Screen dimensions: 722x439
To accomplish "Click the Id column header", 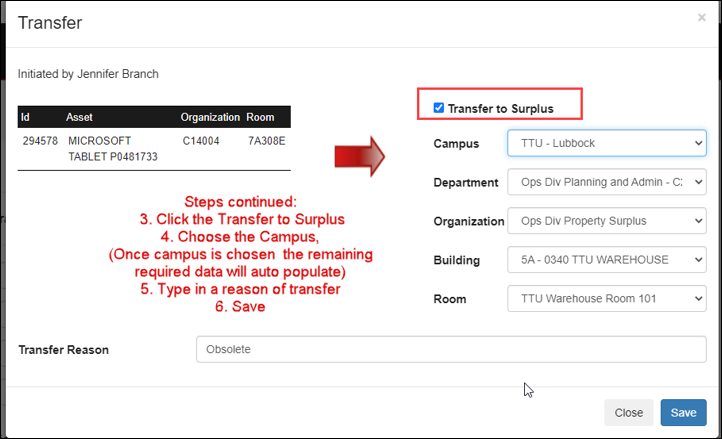I will (x=25, y=117).
